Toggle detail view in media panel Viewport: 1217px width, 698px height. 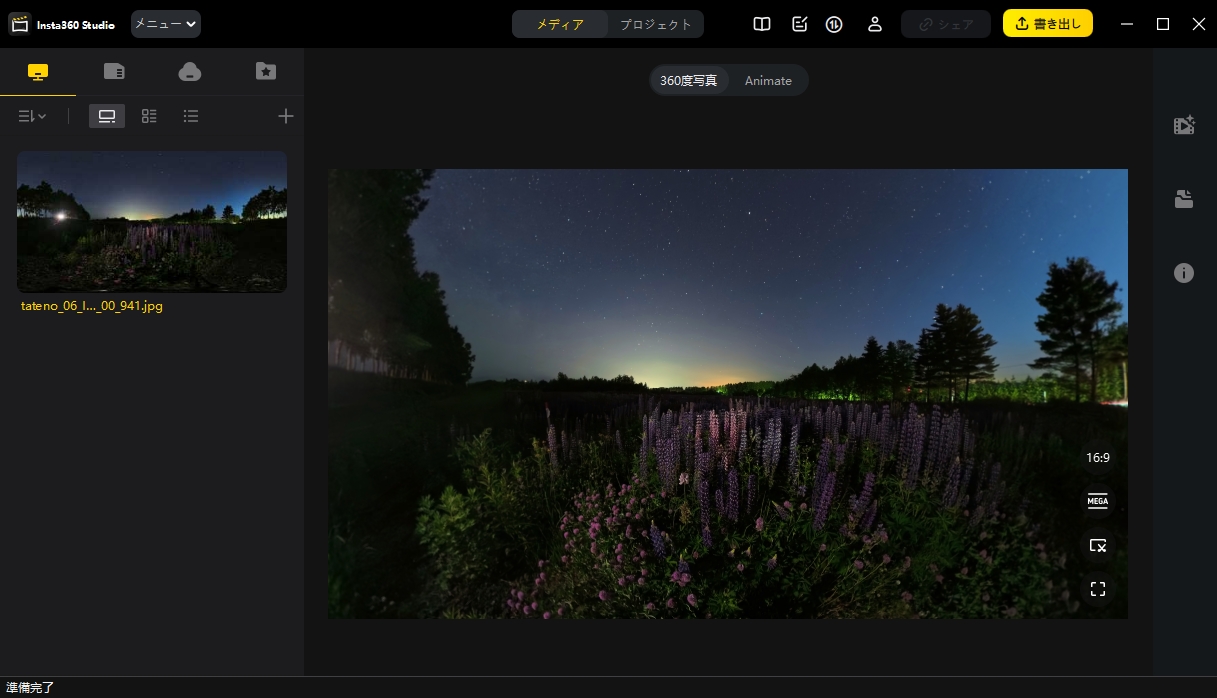point(149,116)
